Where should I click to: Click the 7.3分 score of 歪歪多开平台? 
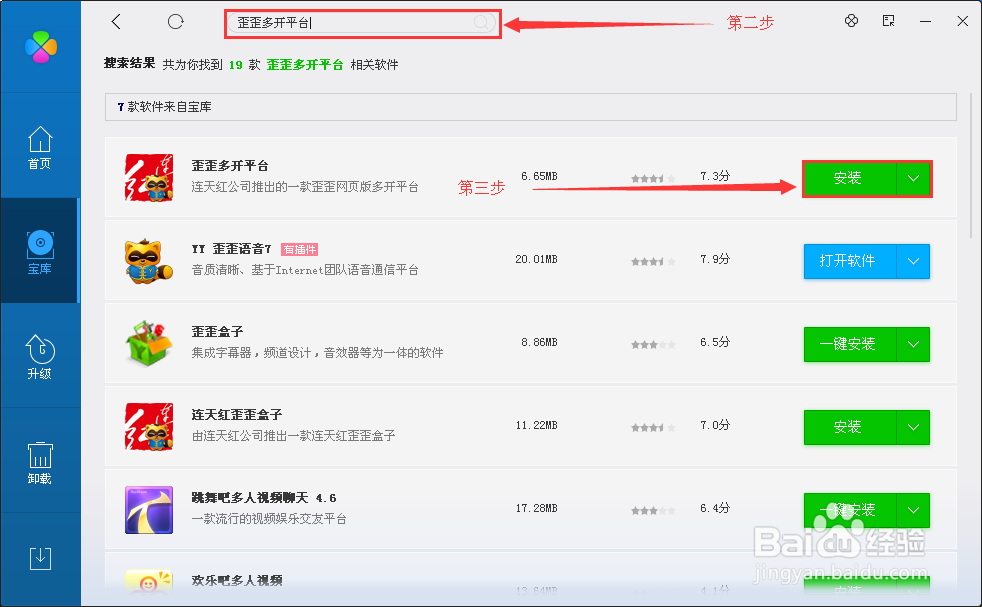(715, 176)
